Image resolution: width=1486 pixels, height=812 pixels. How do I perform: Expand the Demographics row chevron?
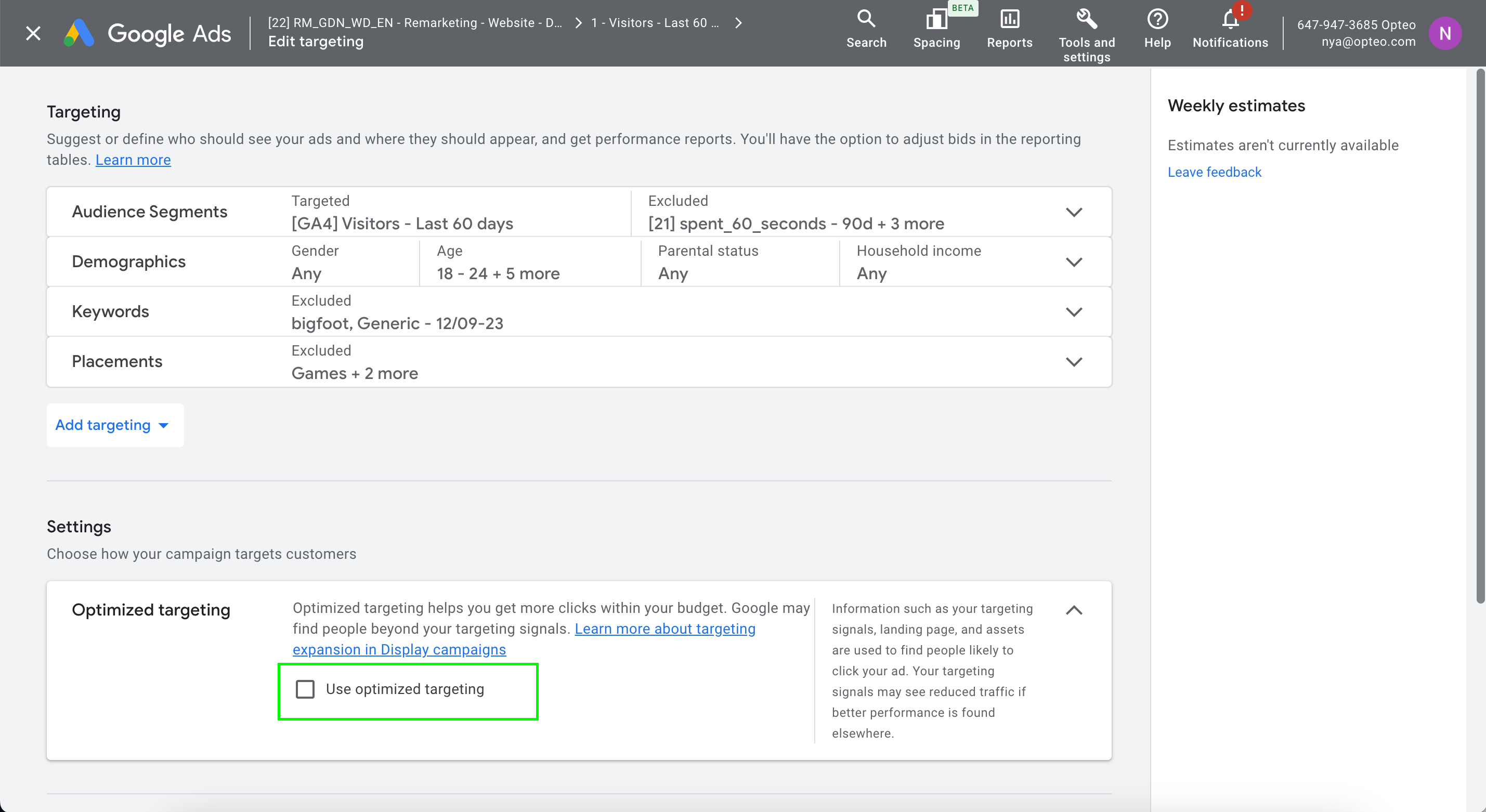1074,263
